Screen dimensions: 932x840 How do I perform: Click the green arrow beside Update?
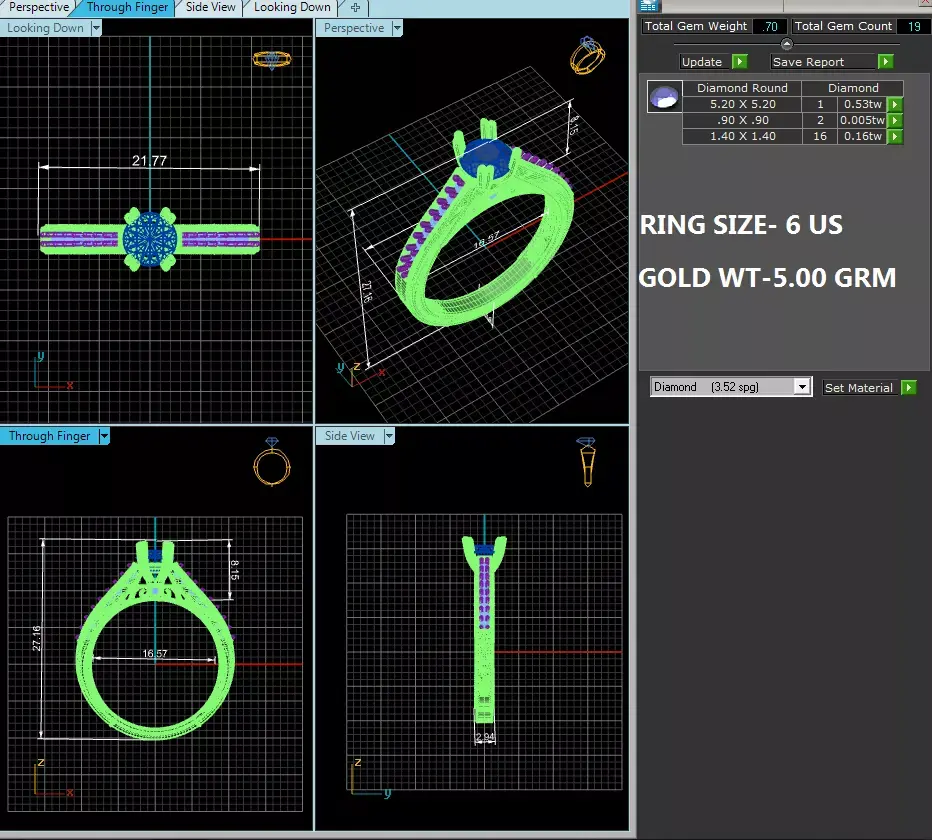pos(739,62)
